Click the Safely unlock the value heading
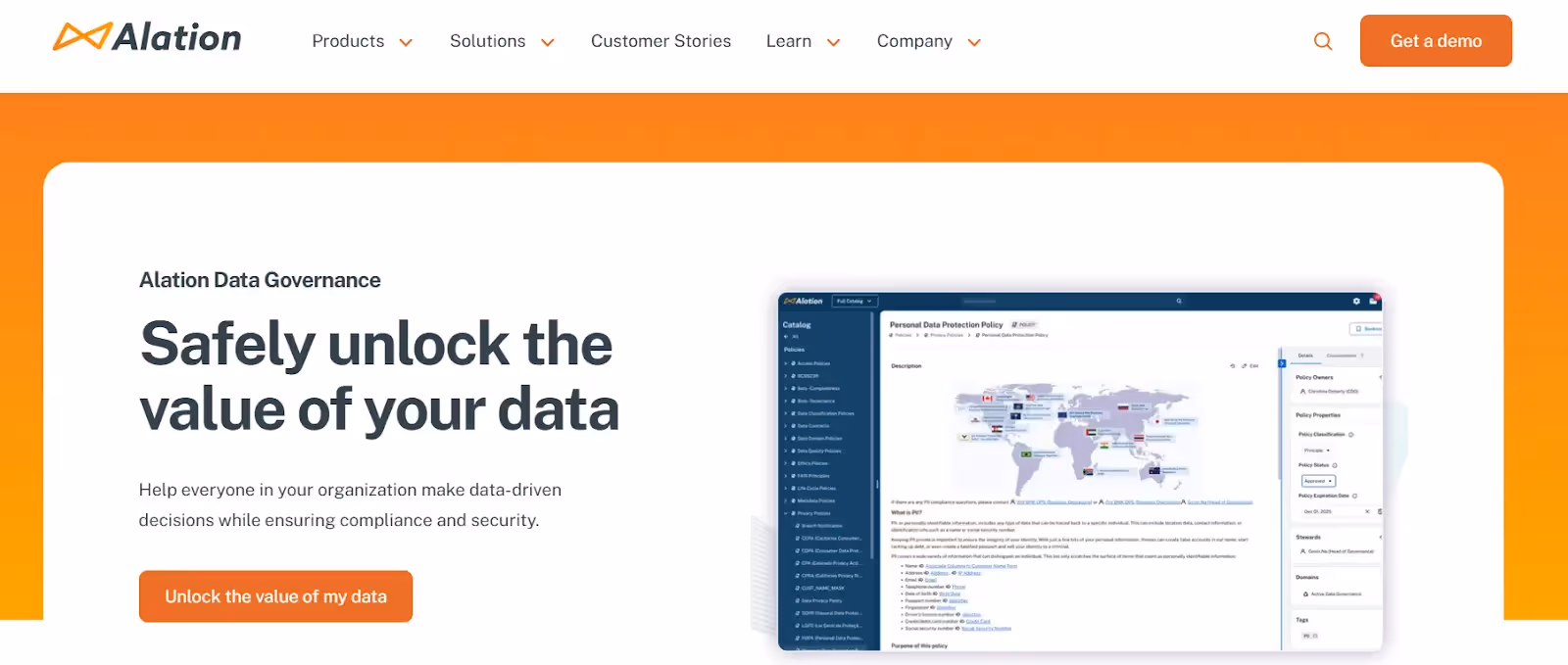The height and width of the screenshot is (665, 1568). point(379,376)
